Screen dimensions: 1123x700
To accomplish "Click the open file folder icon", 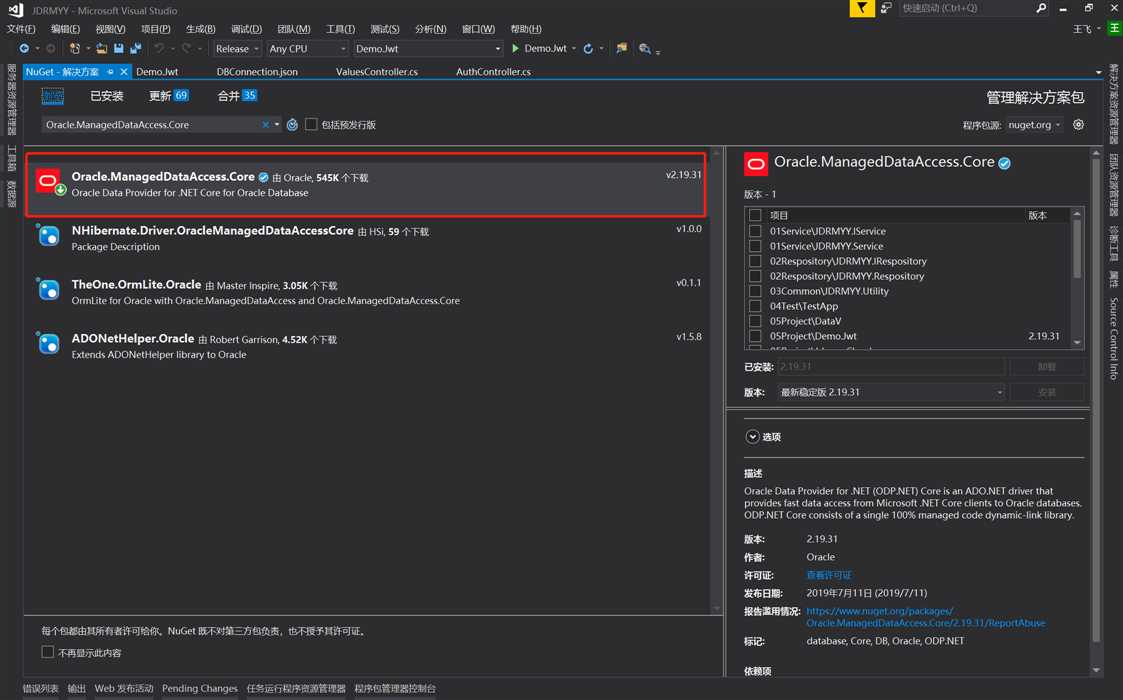I will click(102, 49).
